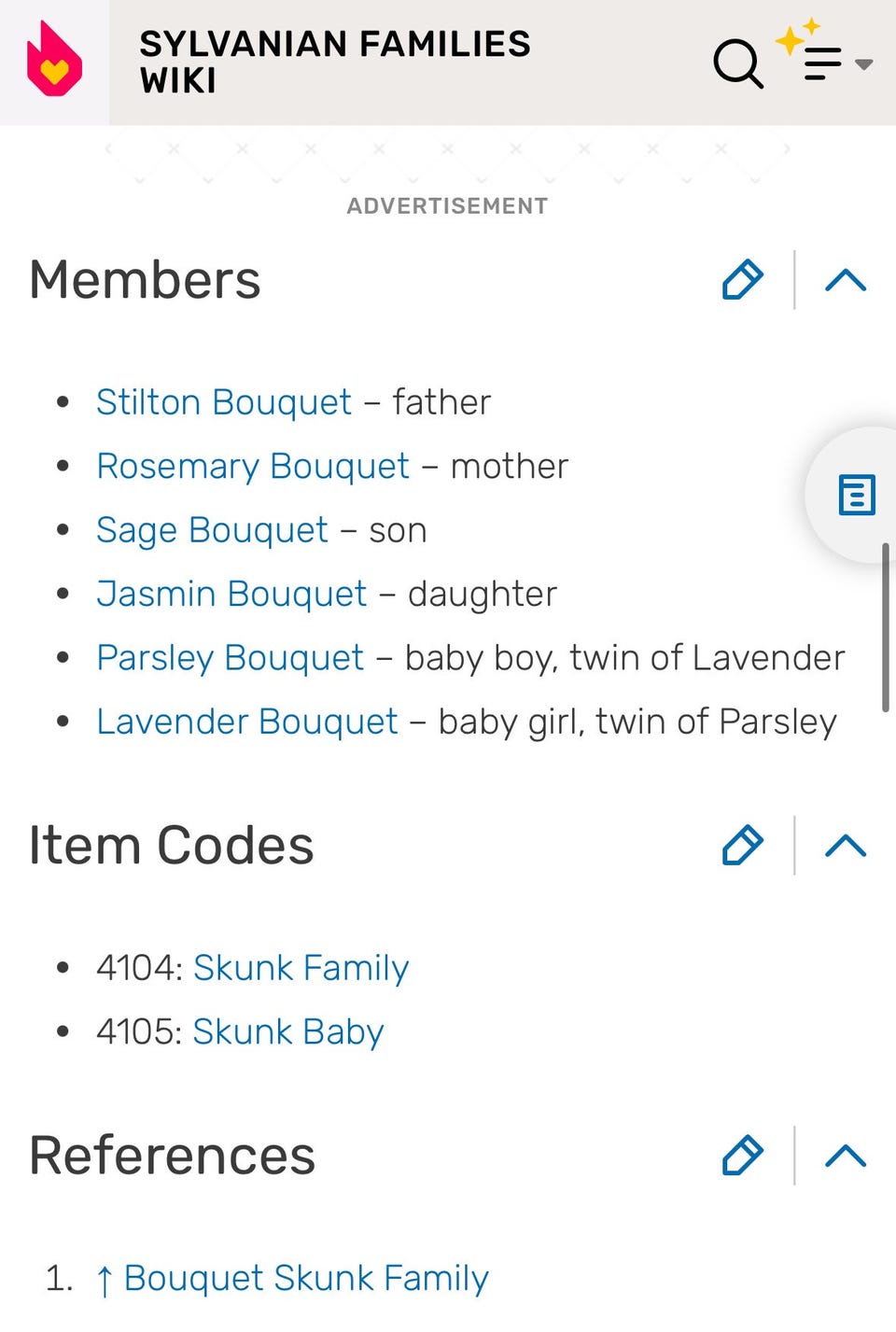
Task: Edit the Item Codes section pencil icon
Action: click(743, 845)
